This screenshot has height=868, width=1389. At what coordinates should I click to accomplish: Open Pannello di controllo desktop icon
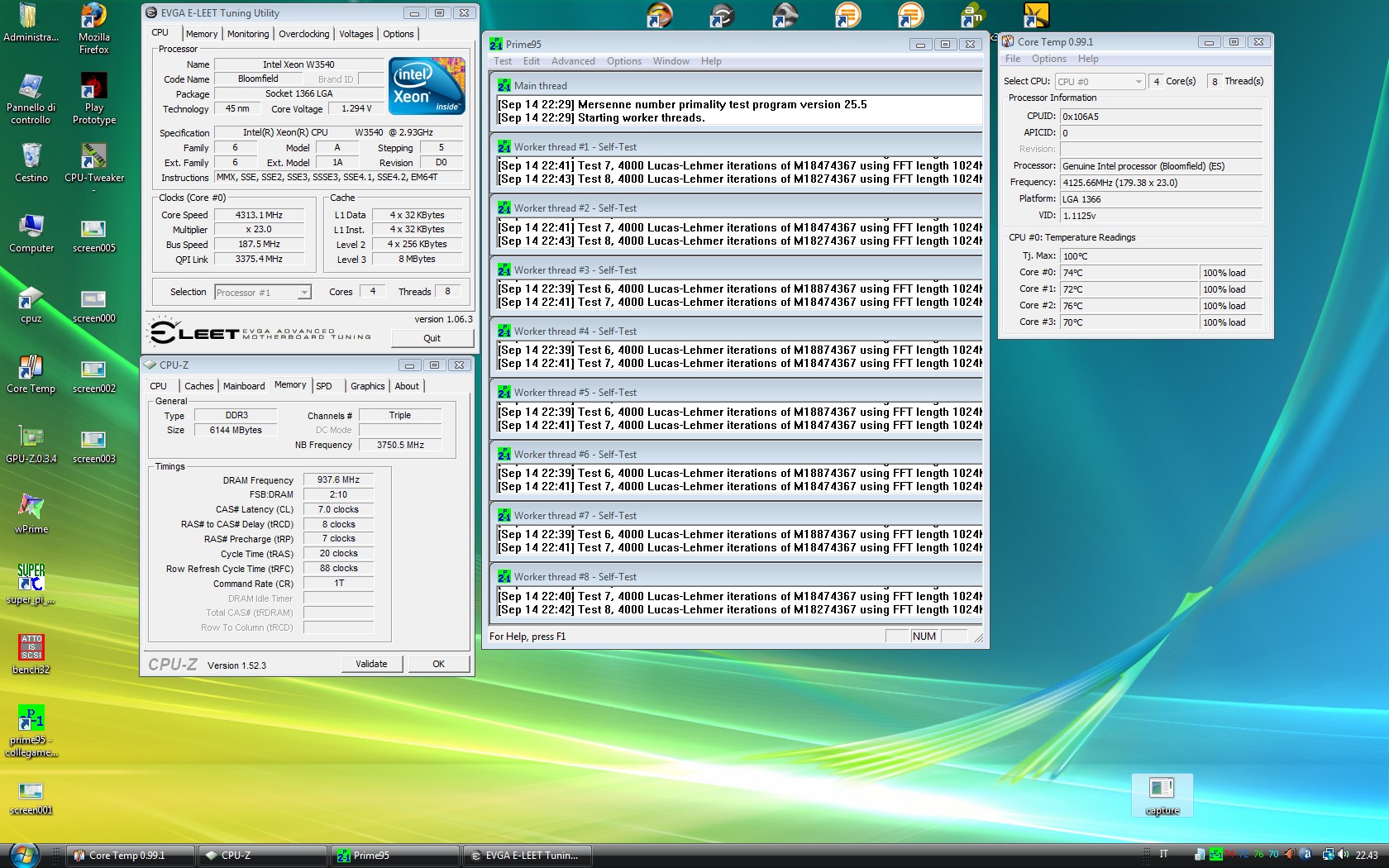[31, 99]
